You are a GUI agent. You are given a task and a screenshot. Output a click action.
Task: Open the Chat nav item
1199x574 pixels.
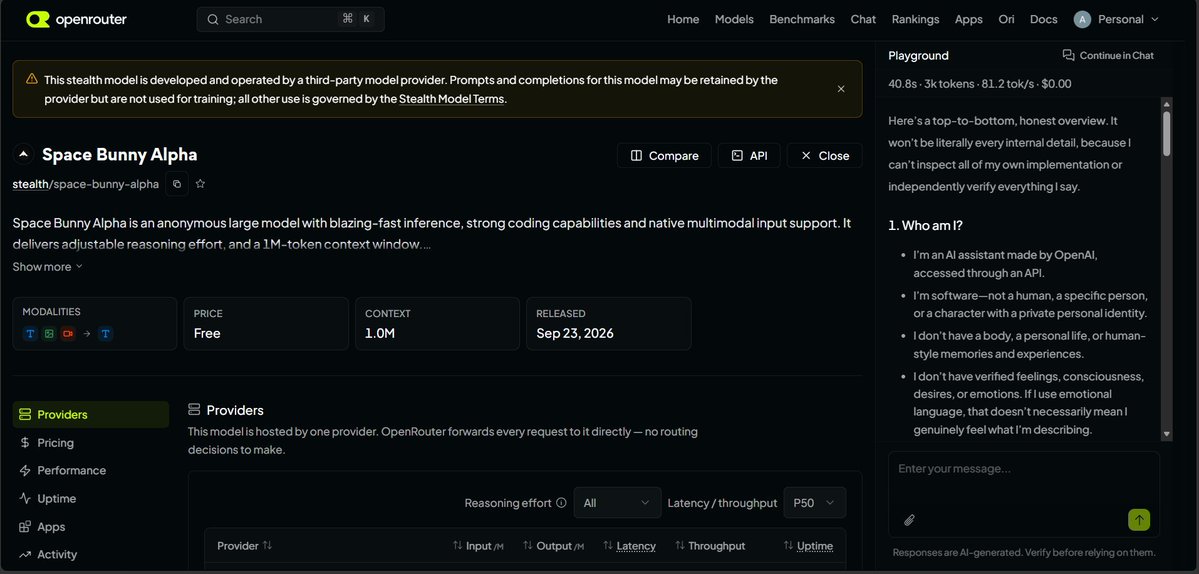[863, 19]
